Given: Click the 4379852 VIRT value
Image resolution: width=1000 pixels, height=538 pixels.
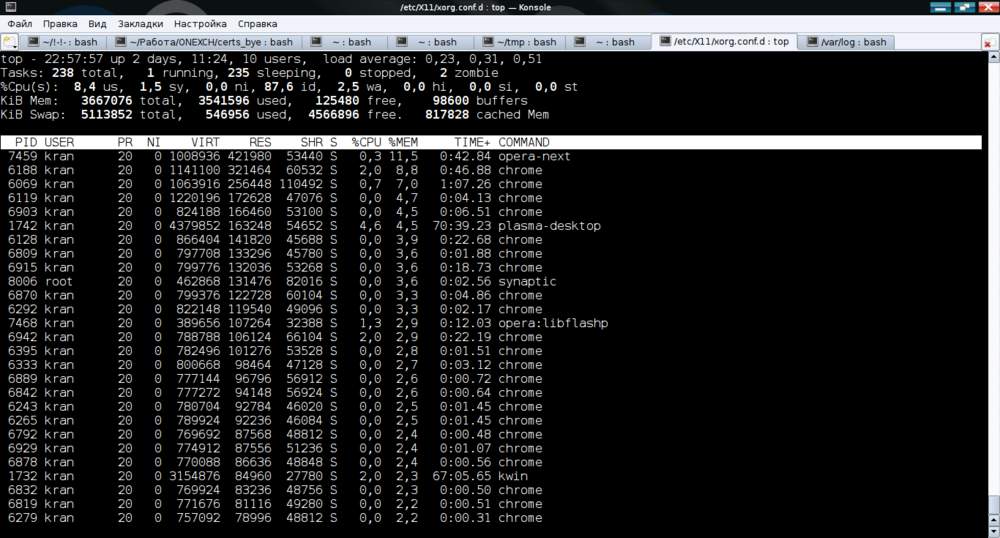Looking at the screenshot, I should point(195,226).
